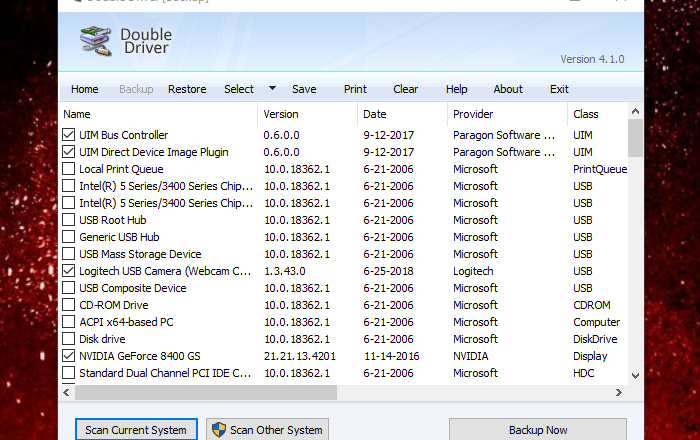Check the CD-ROM Drive checkbox
This screenshot has width=700, height=440.
tap(68, 304)
